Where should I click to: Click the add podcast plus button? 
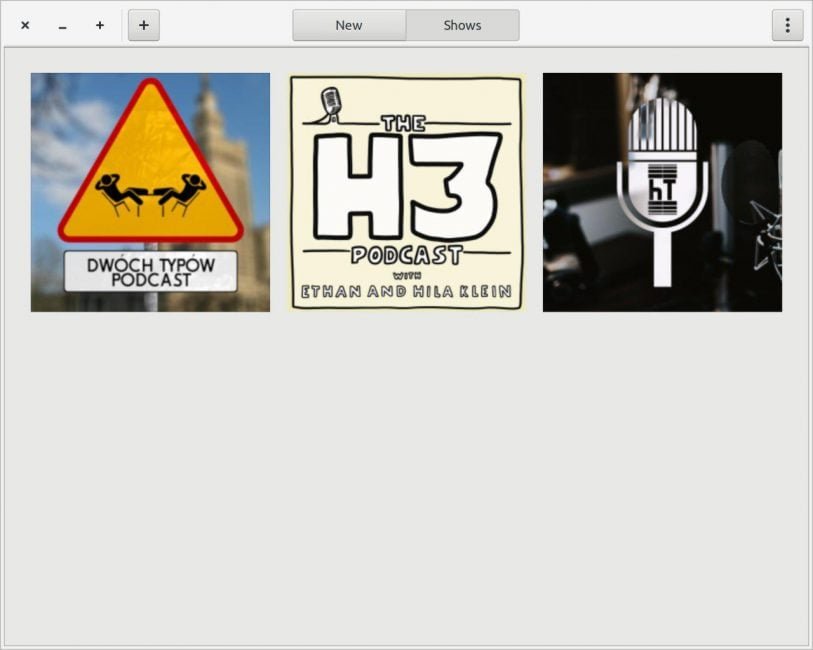pyautogui.click(x=144, y=25)
